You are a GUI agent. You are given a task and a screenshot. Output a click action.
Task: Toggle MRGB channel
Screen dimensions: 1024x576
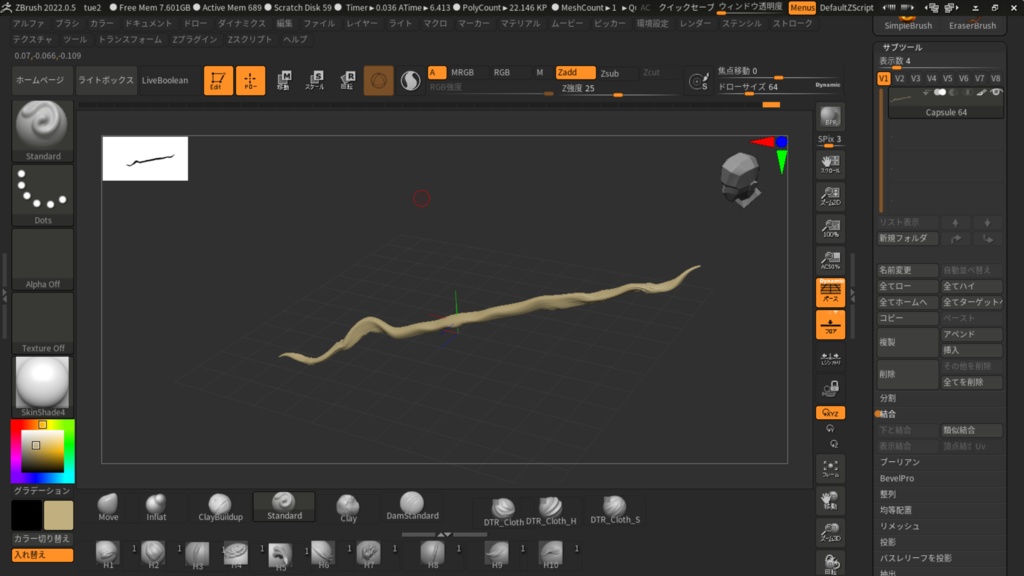pos(462,72)
